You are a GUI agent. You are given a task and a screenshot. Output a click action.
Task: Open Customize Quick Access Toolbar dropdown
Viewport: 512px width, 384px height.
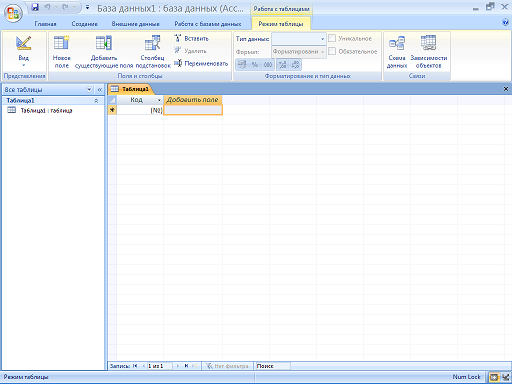pyautogui.click(x=88, y=7)
